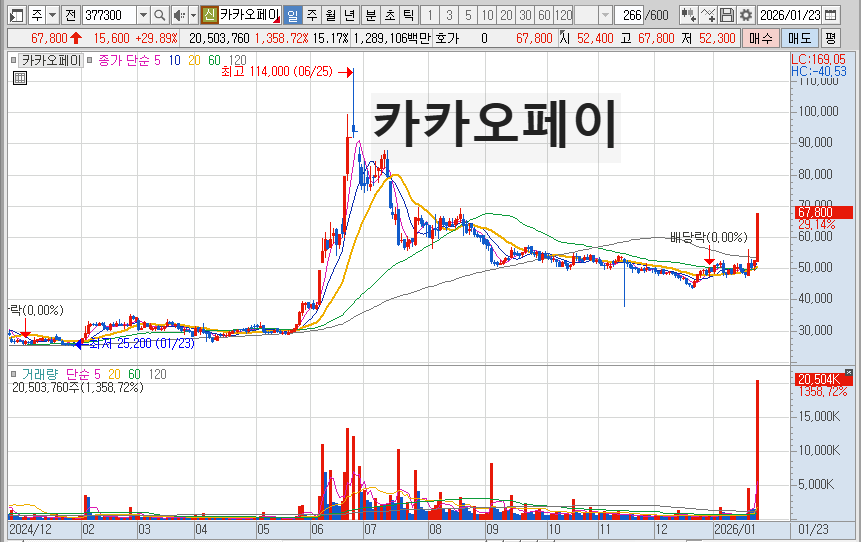Edit the date field 2026/01/23
861x542 pixels.
(790, 15)
